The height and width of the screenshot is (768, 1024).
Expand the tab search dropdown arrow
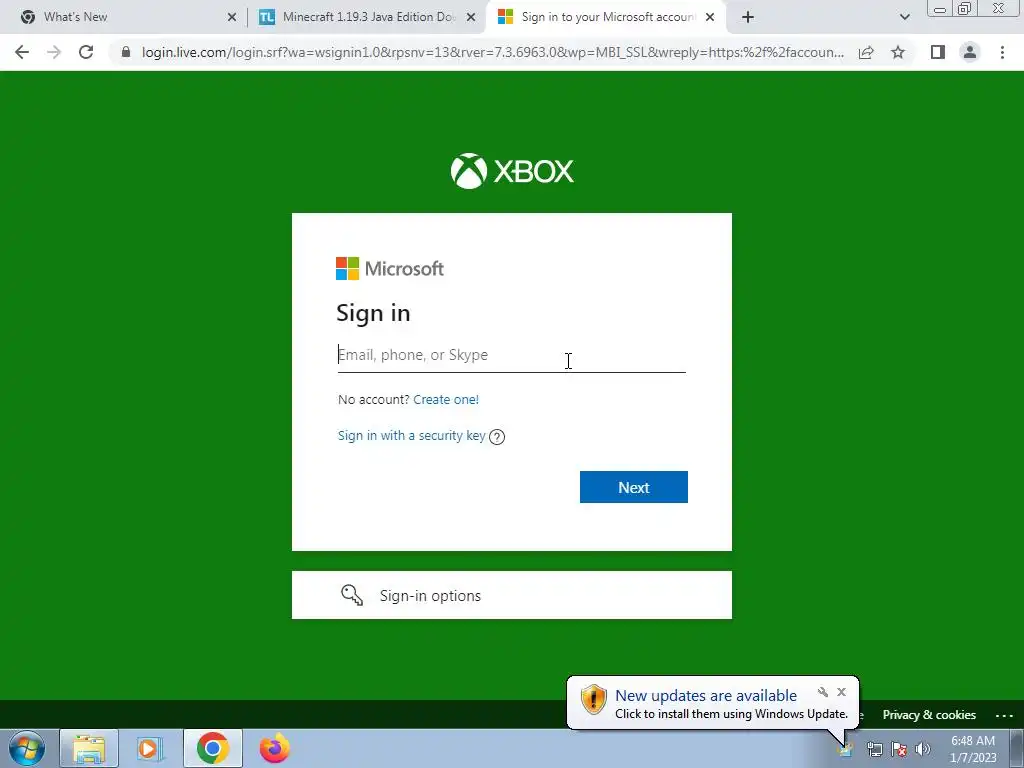[904, 17]
